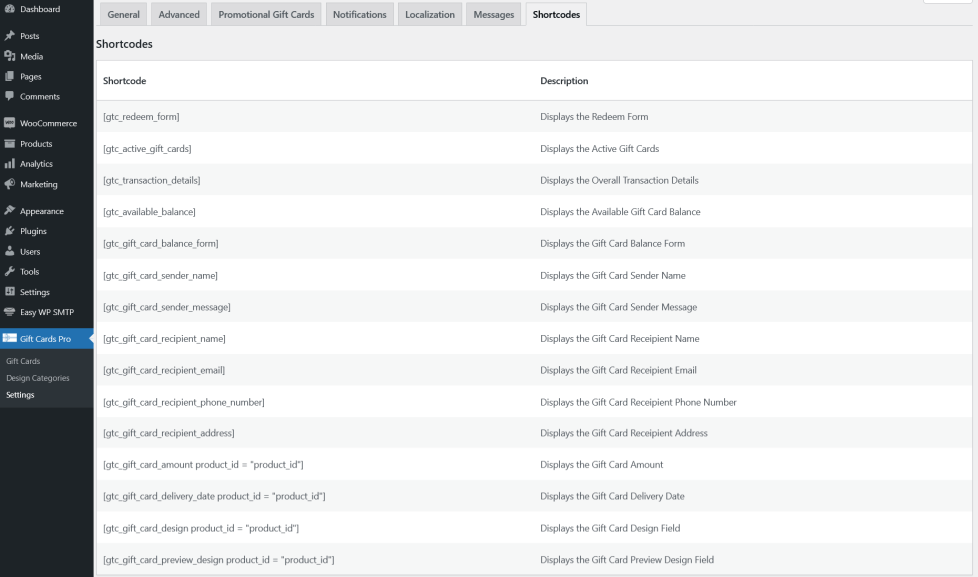Click the Dashboard gauge icon
Viewport: 978px width, 577px height.
[9, 9]
